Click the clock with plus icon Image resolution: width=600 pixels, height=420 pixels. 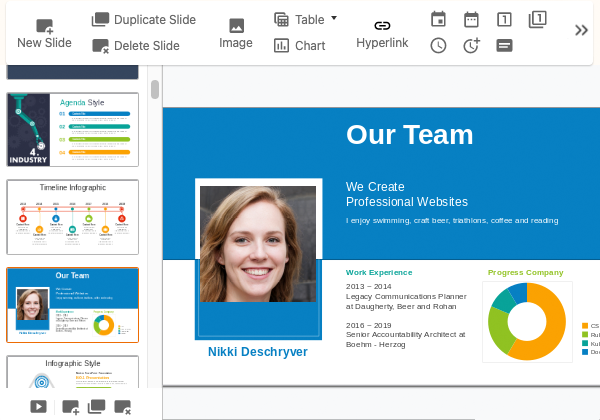click(x=471, y=45)
